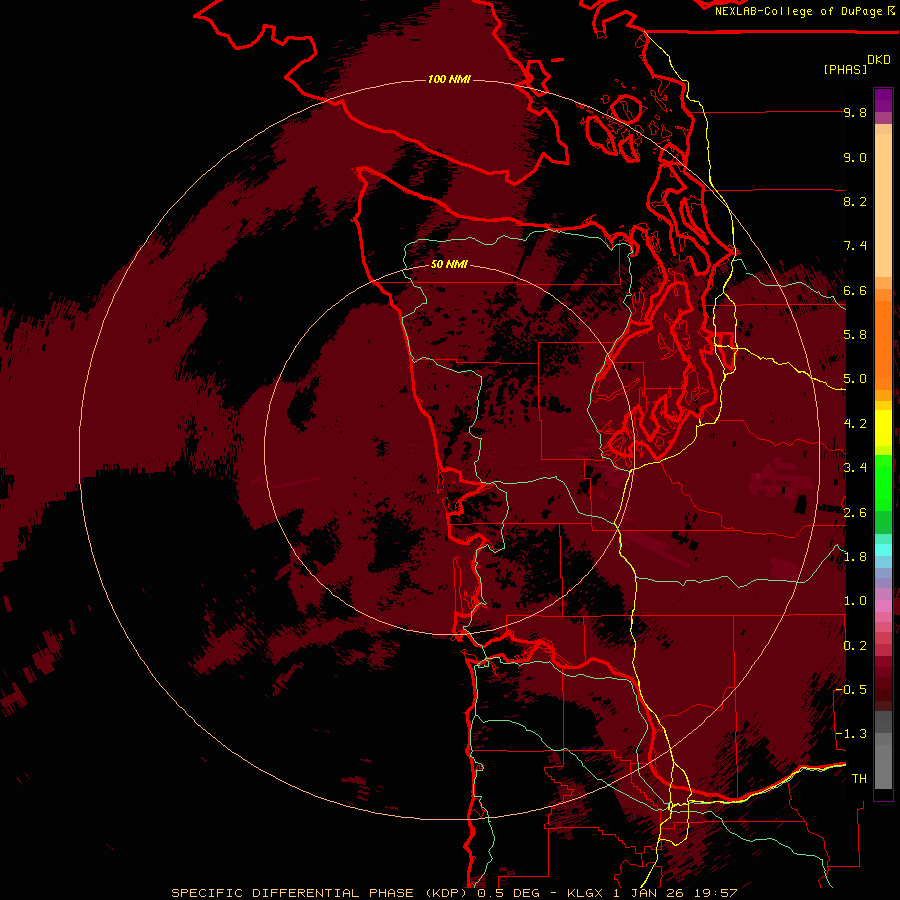
Task: Click the -1.3 value on the scale
Action: point(851,734)
